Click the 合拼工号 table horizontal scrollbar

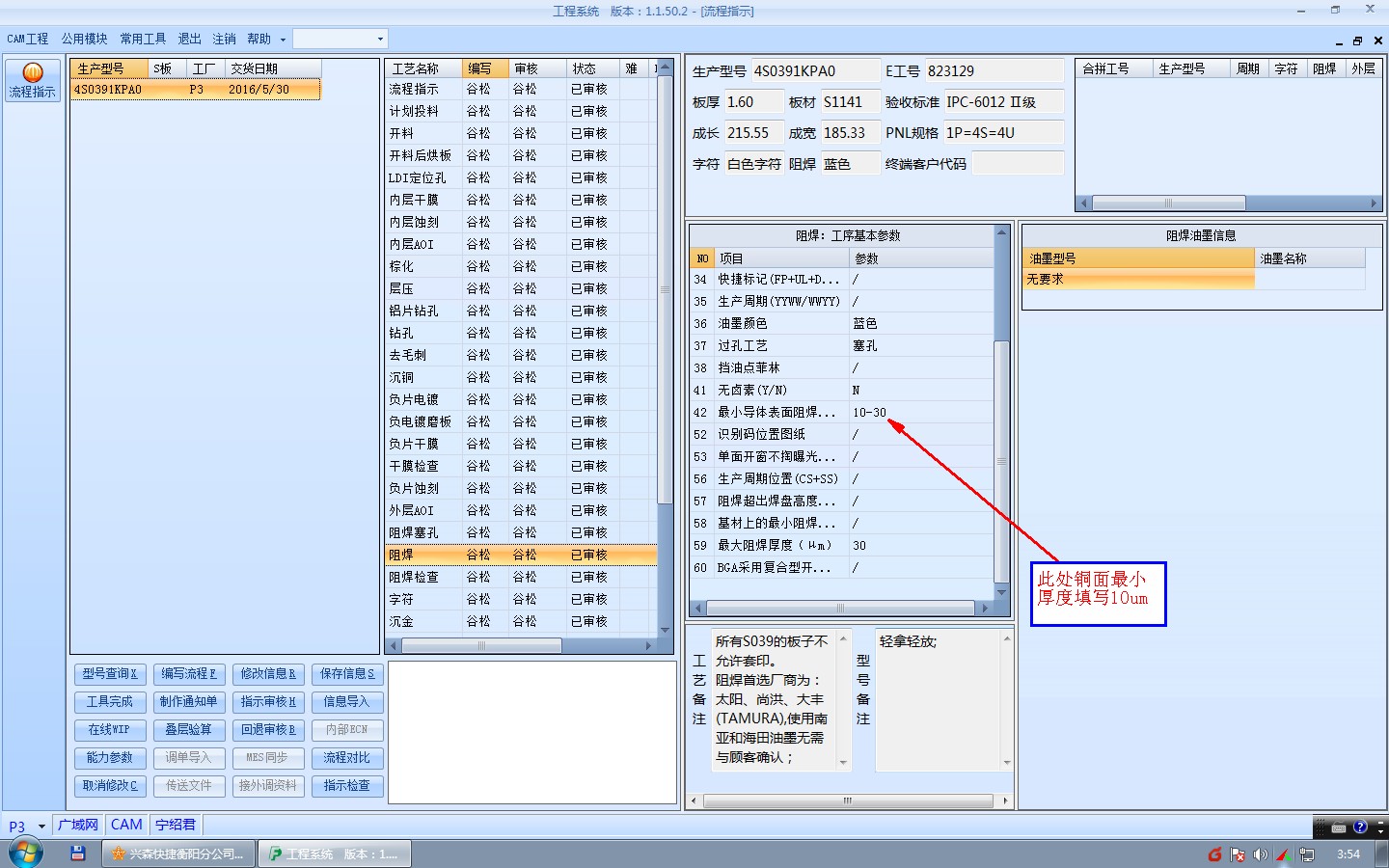coord(1168,203)
